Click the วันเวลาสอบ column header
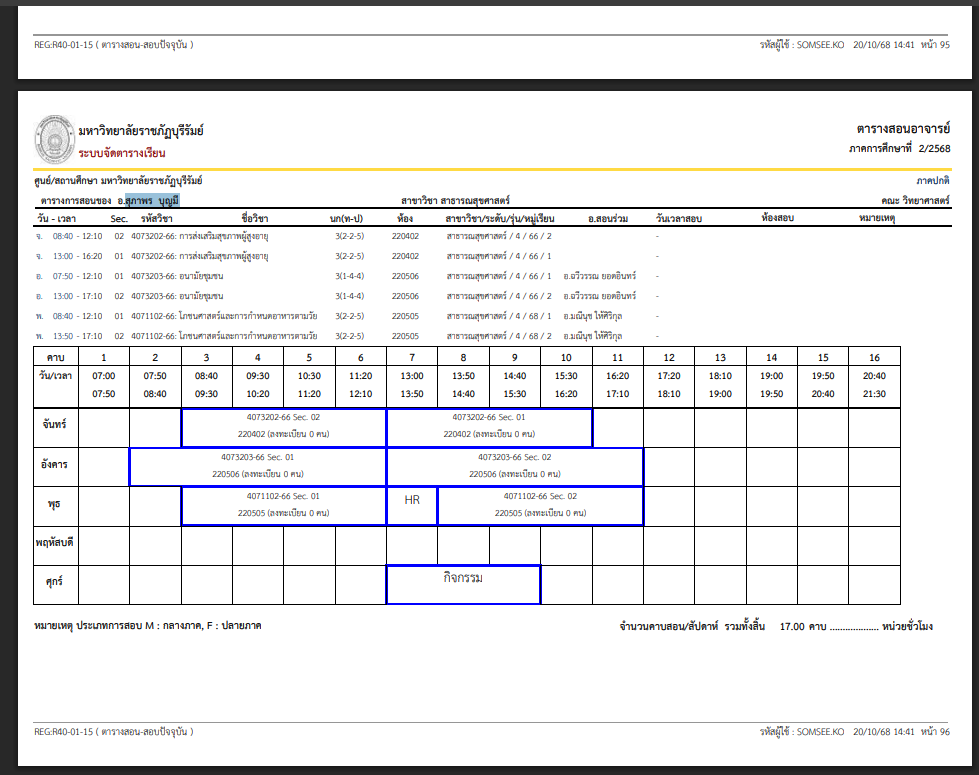The image size is (979, 775). 679,218
